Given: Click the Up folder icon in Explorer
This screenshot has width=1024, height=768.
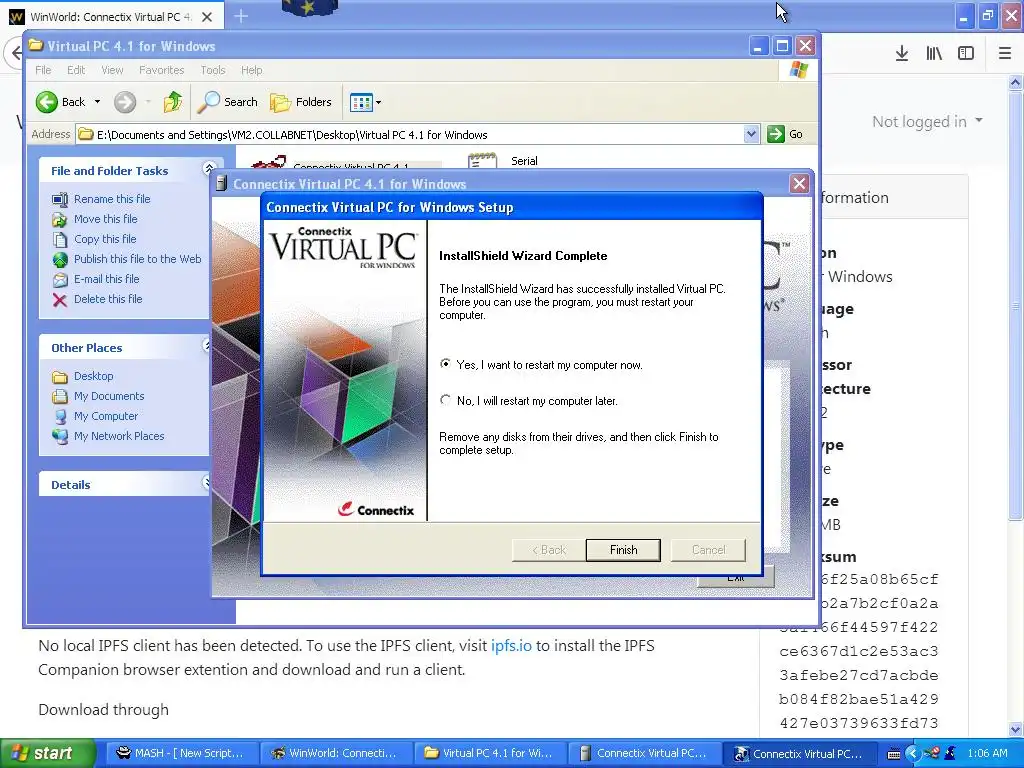Looking at the screenshot, I should (x=173, y=102).
